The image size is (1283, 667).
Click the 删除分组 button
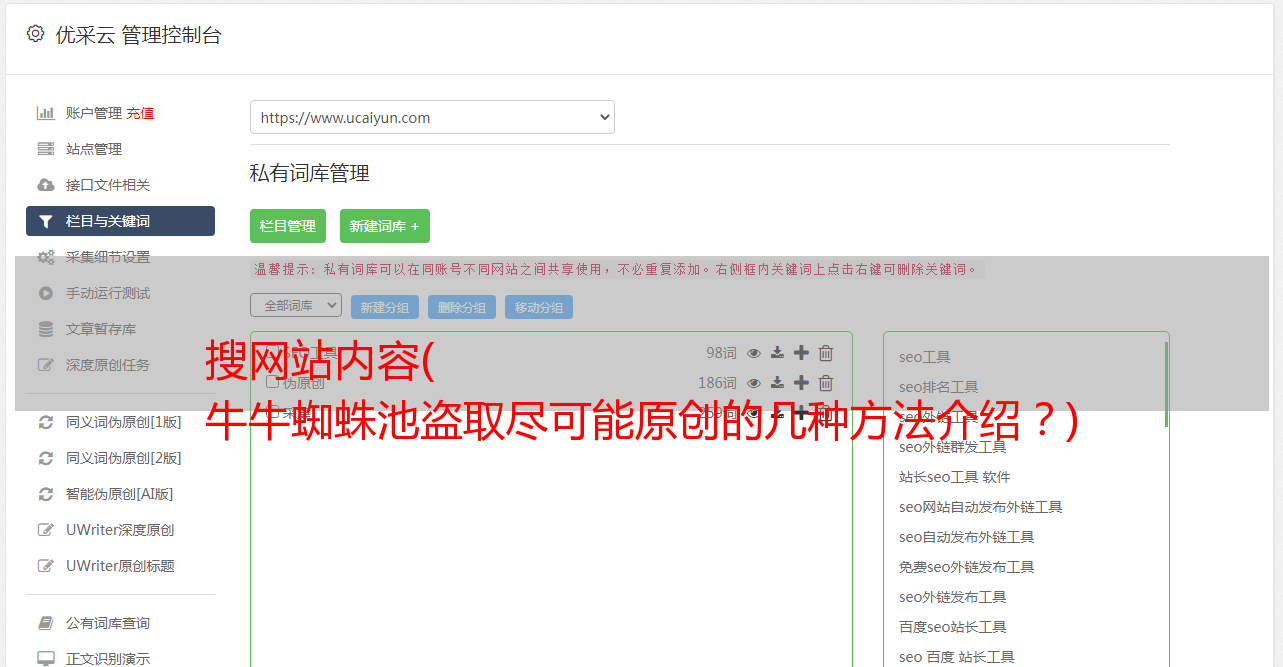click(462, 307)
